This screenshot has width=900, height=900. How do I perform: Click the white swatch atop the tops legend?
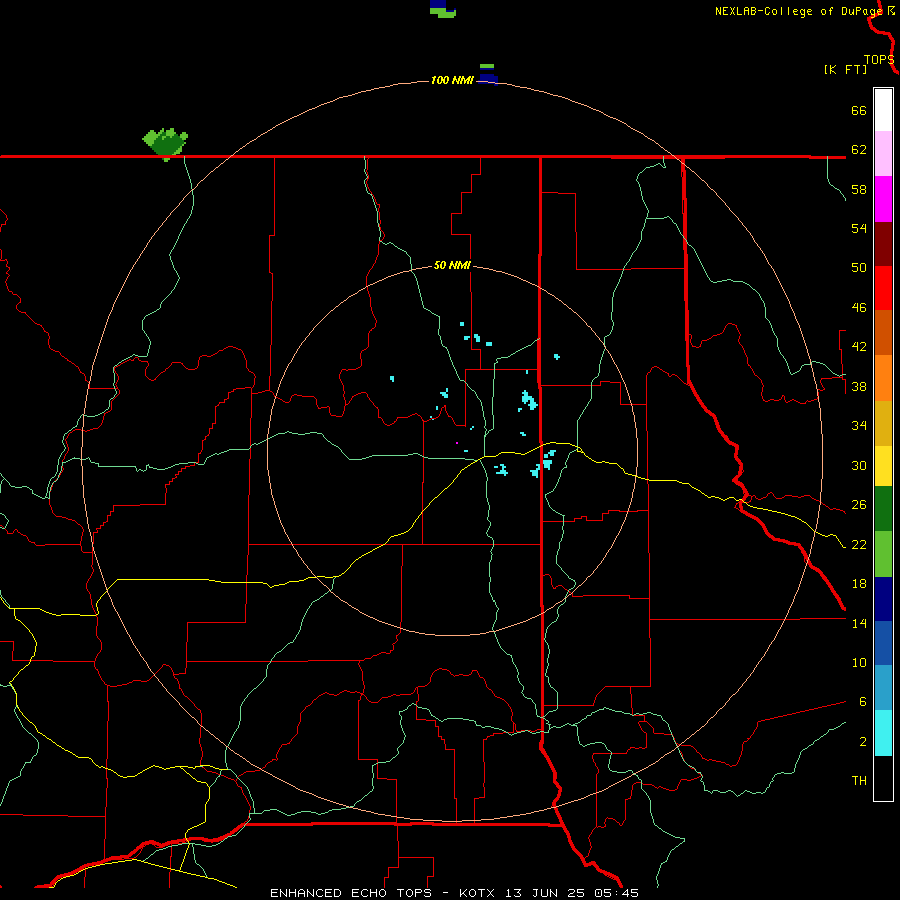point(883,110)
